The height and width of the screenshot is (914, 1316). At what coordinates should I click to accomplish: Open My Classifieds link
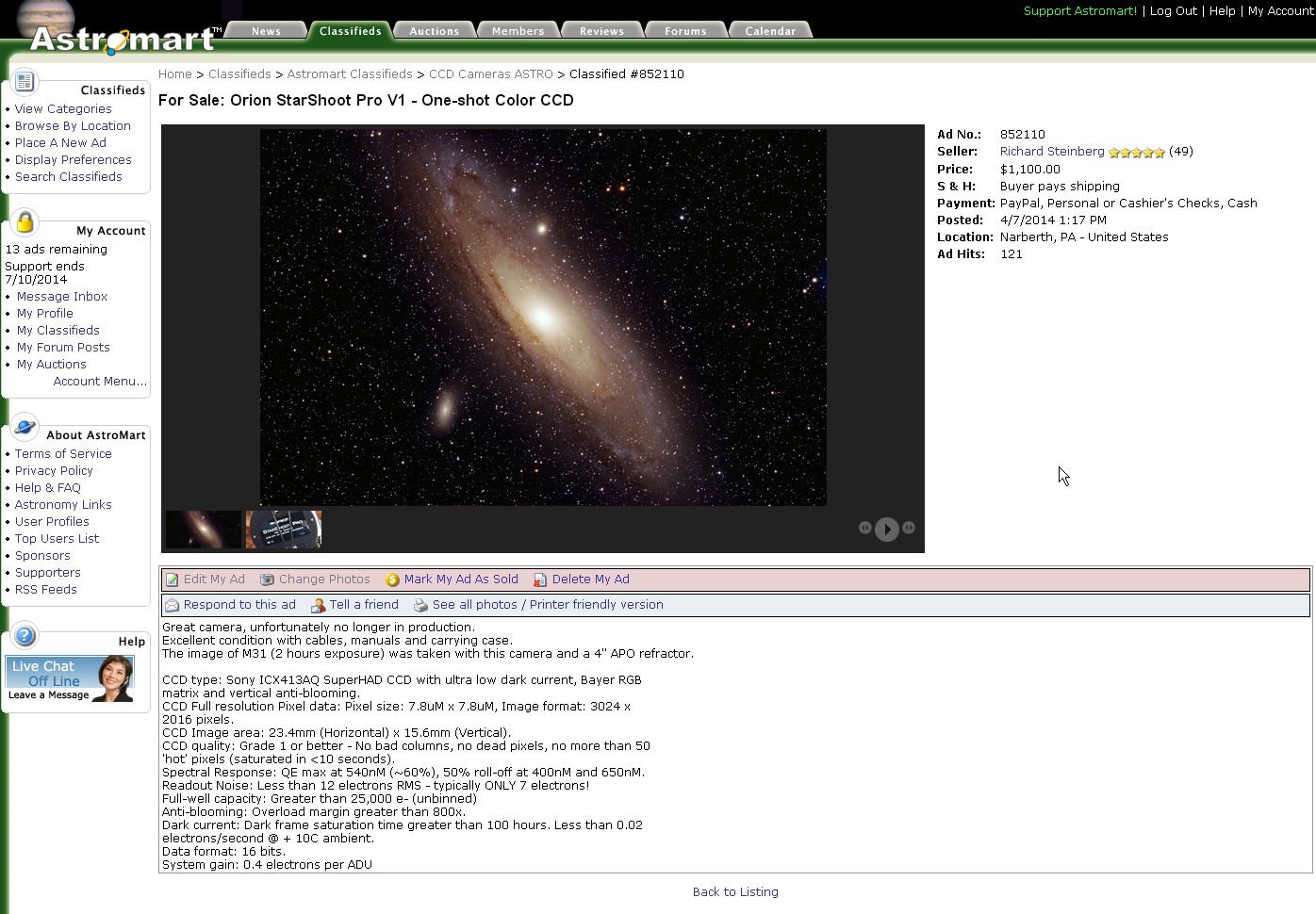tap(58, 331)
